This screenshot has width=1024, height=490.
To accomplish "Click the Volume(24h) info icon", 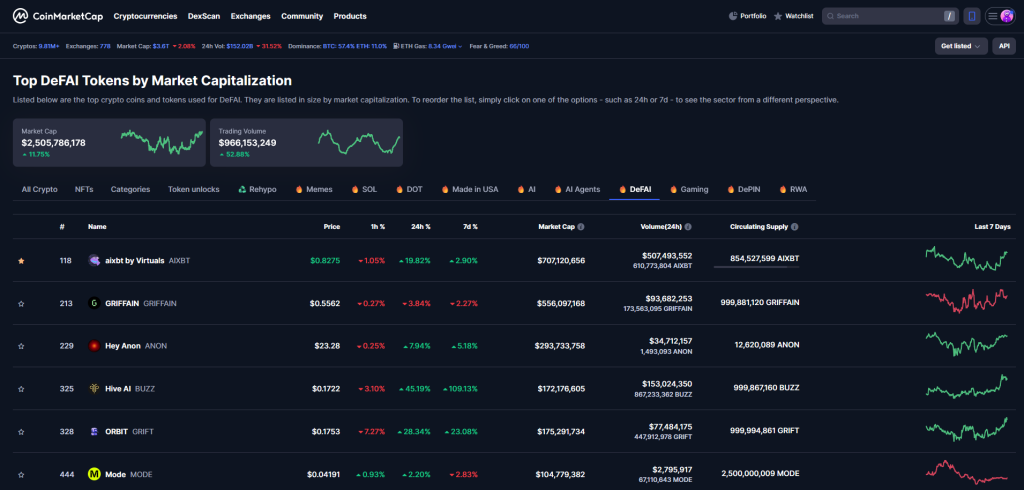I will point(688,227).
